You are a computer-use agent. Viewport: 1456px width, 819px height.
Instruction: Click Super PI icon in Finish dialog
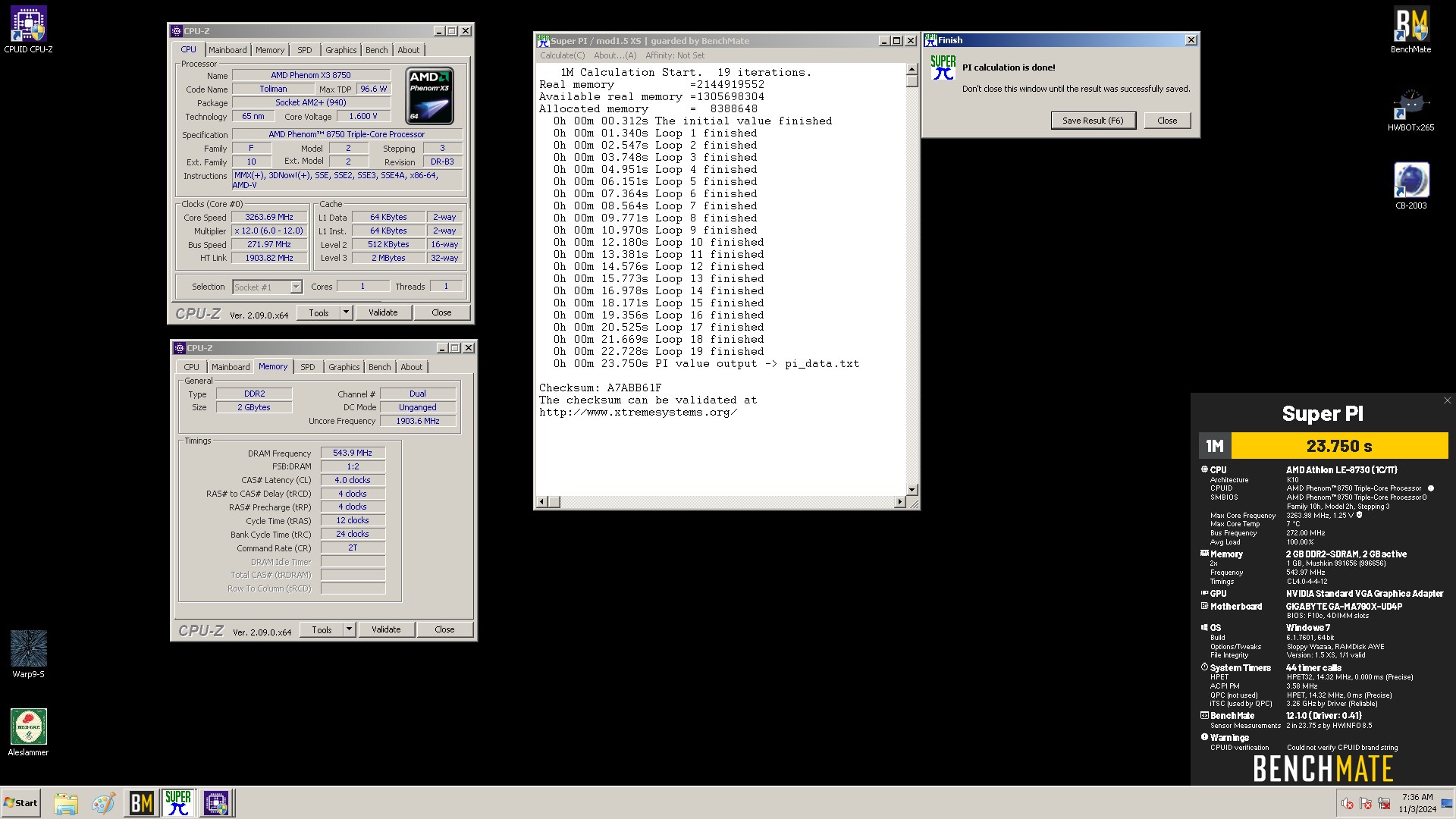point(943,68)
